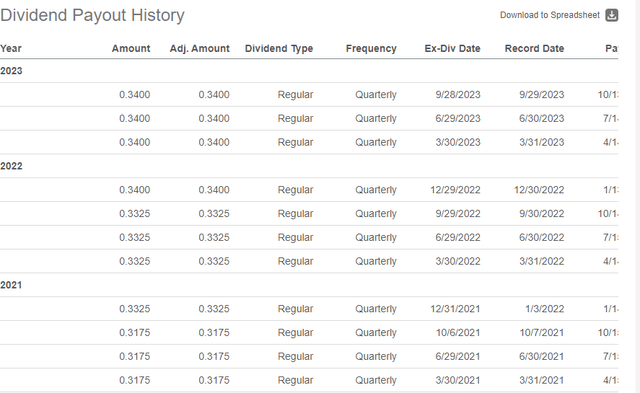
Task: Click the Frequency column header
Action: [371, 49]
